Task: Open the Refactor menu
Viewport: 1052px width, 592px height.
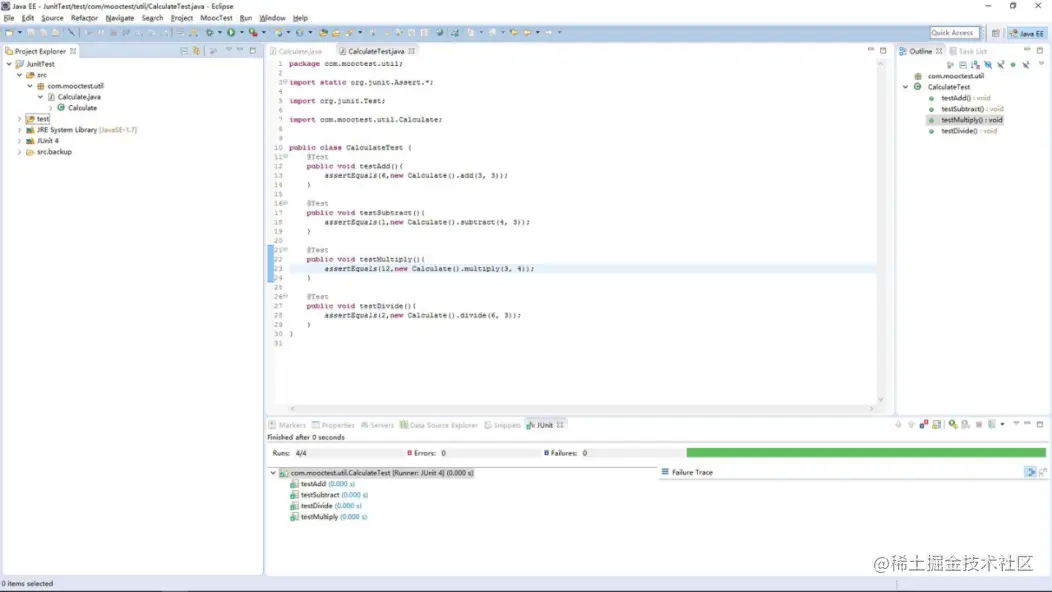Action: (x=85, y=18)
